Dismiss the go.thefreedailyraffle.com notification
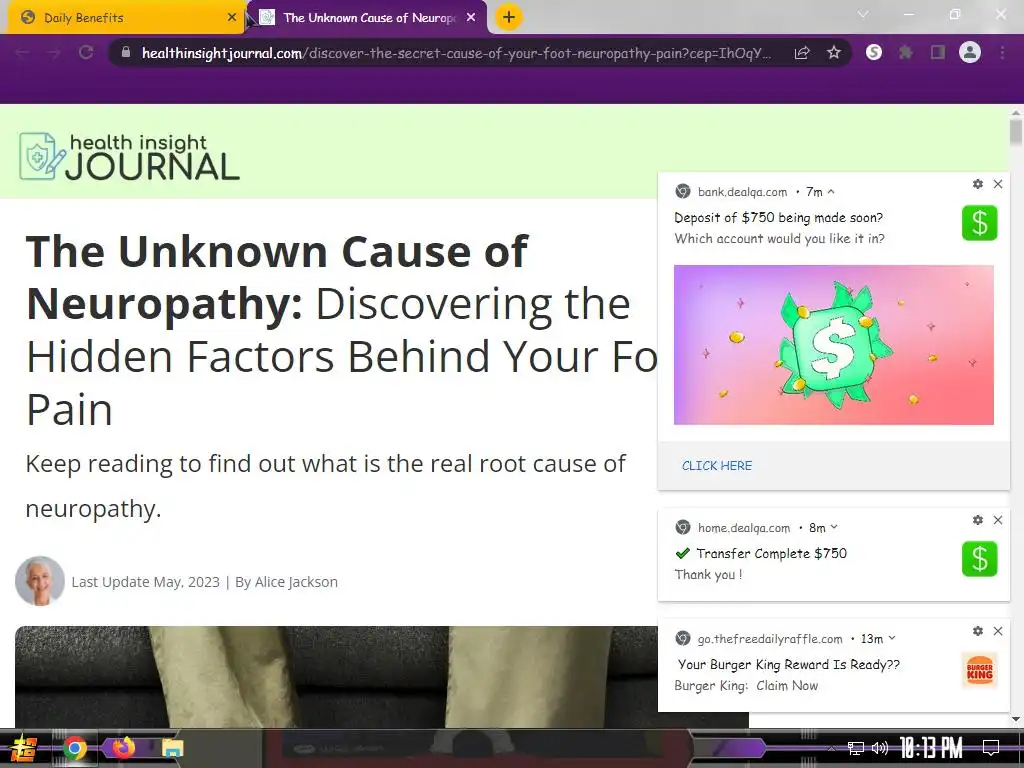This screenshot has width=1024, height=768. click(998, 631)
